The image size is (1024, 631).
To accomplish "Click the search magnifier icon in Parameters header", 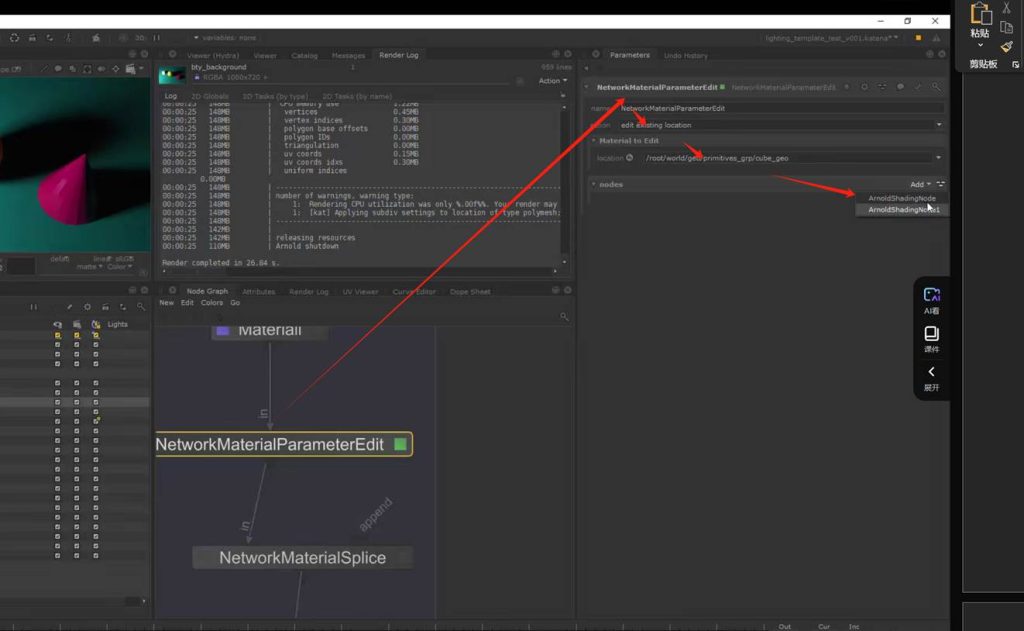I will [935, 87].
